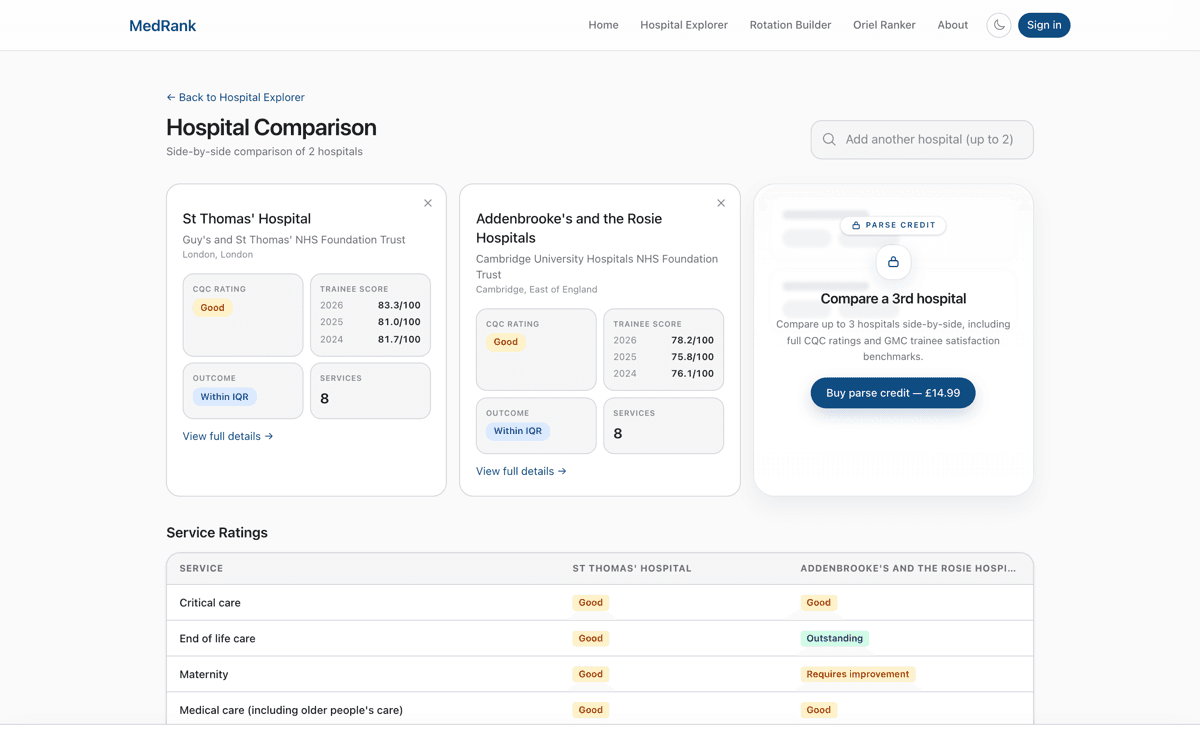
Task: Click St Thomas' CQC rating Good badge
Action: coord(212,308)
